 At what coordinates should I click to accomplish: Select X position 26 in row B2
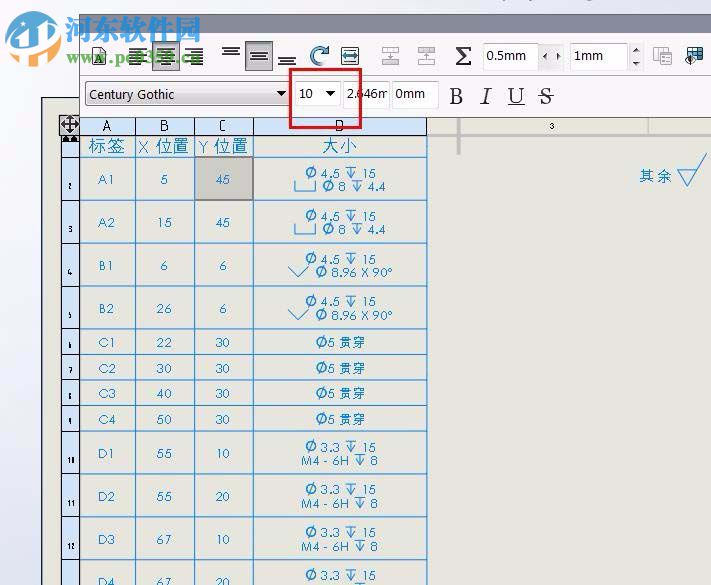point(165,308)
